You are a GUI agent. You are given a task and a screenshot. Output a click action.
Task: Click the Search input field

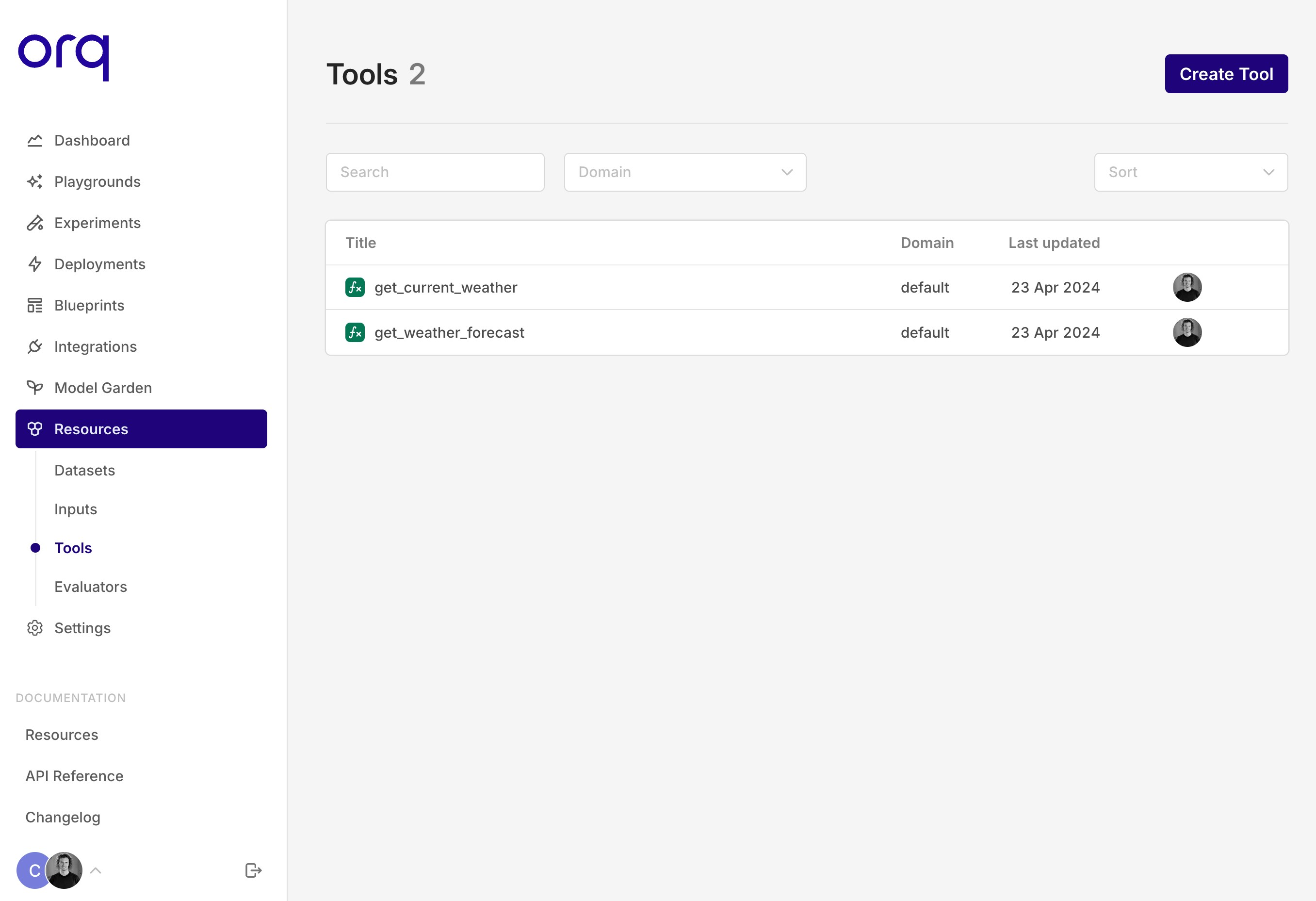pos(435,172)
